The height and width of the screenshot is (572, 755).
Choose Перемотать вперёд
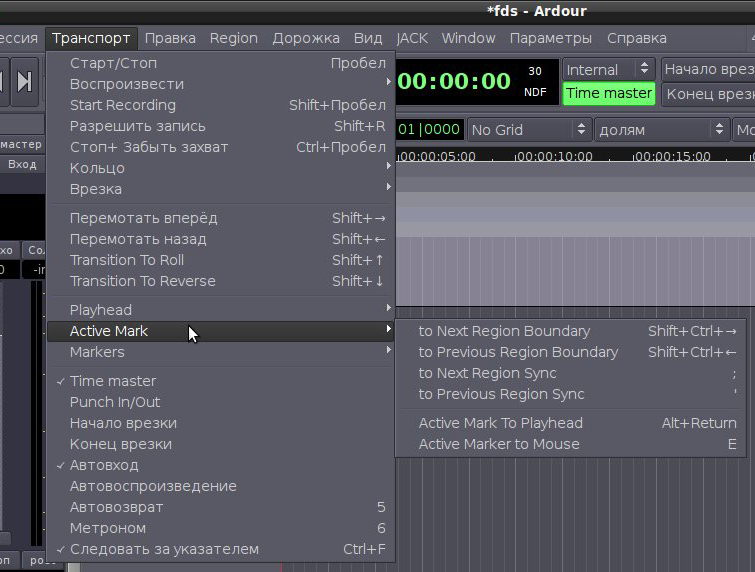point(221,218)
